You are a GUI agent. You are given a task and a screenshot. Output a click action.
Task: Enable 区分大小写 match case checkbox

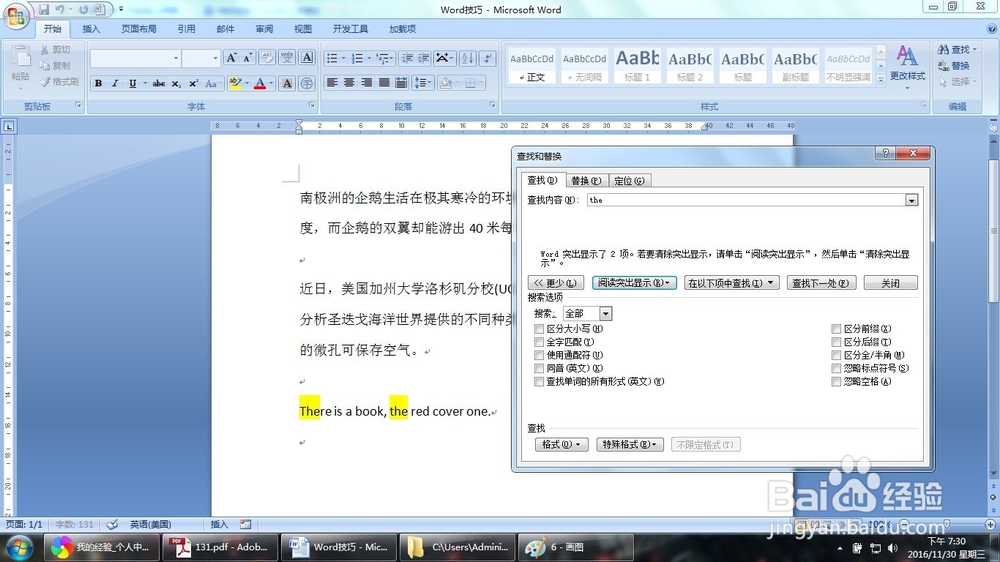click(539, 329)
